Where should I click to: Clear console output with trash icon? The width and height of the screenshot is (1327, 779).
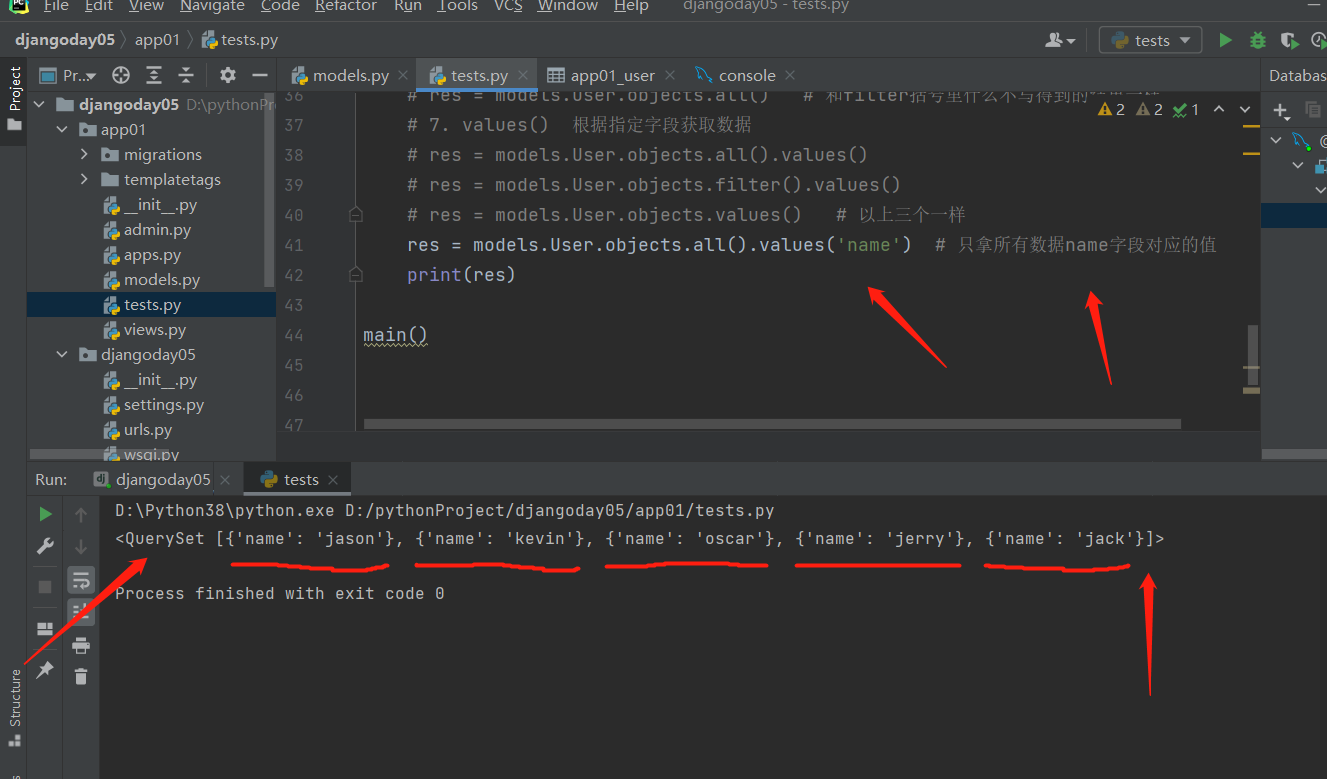pyautogui.click(x=81, y=677)
